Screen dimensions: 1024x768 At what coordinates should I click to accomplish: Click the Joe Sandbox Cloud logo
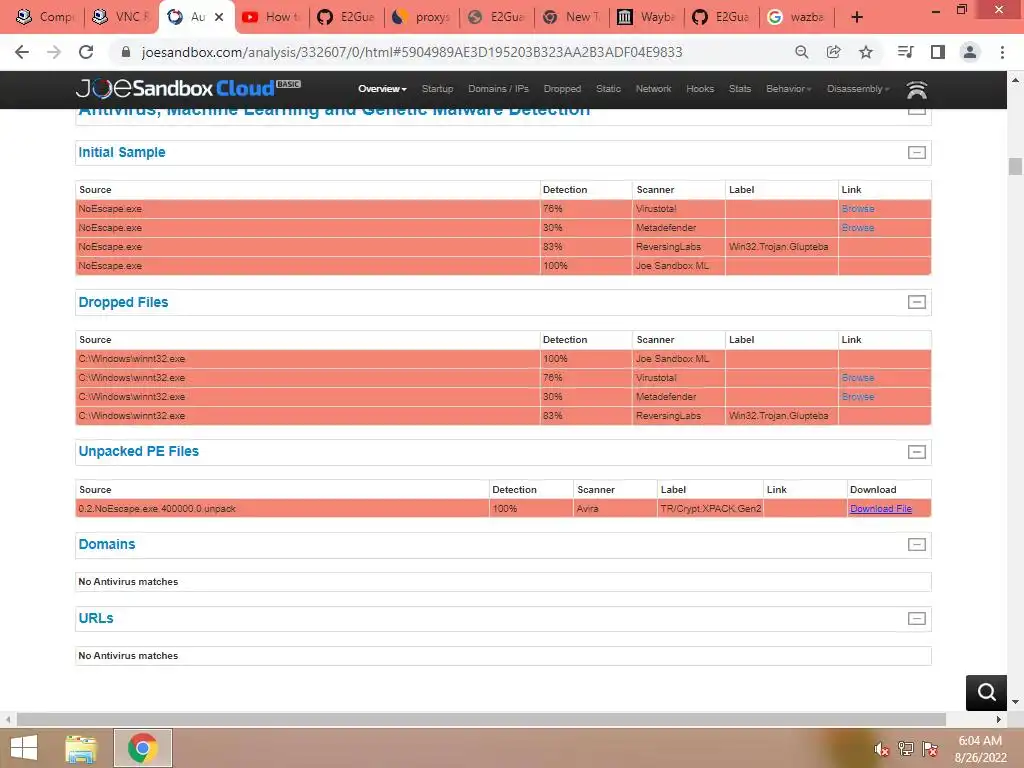coord(188,88)
